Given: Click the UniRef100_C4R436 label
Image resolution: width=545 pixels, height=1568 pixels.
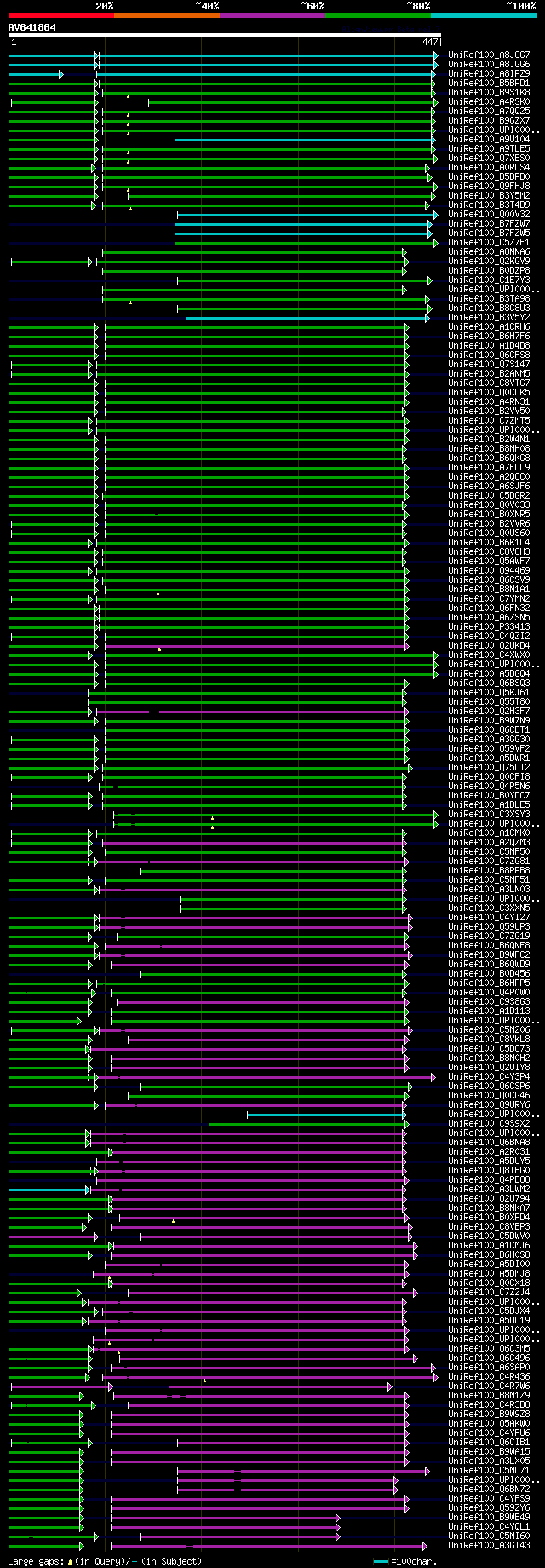Looking at the screenshot, I should tap(489, 1377).
